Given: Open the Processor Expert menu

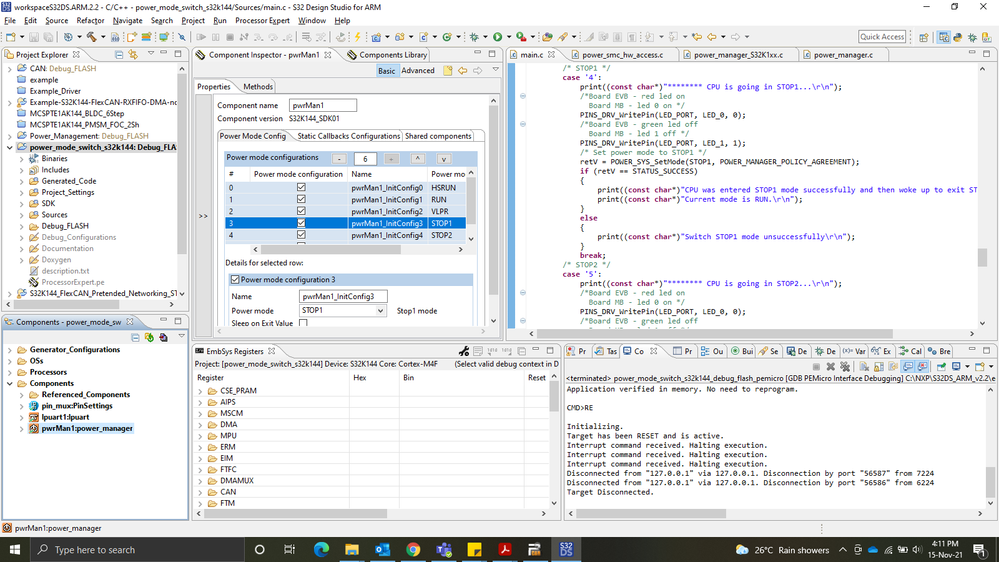Looking at the screenshot, I should pyautogui.click(x=264, y=20).
